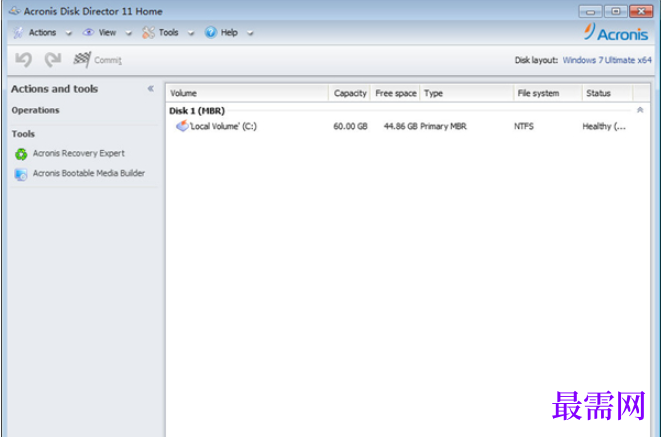Viewport: 664px width, 437px height.
Task: Open the Windows 7 Ultimate x64 disk layout link
Action: [x=607, y=60]
